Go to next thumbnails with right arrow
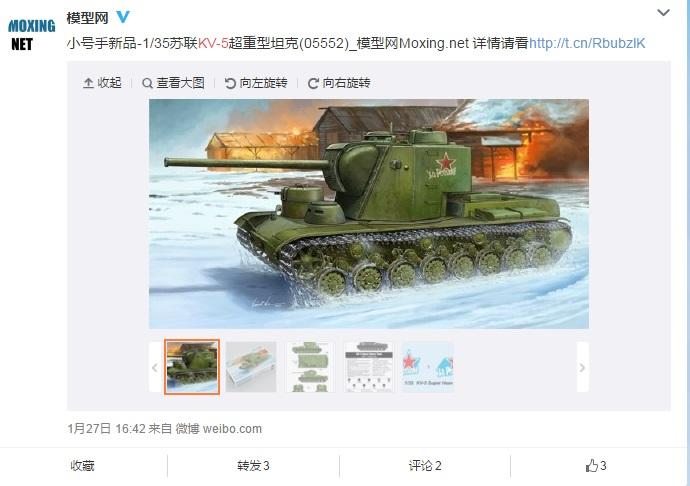Viewport: 690px width, 486px height. pos(583,367)
